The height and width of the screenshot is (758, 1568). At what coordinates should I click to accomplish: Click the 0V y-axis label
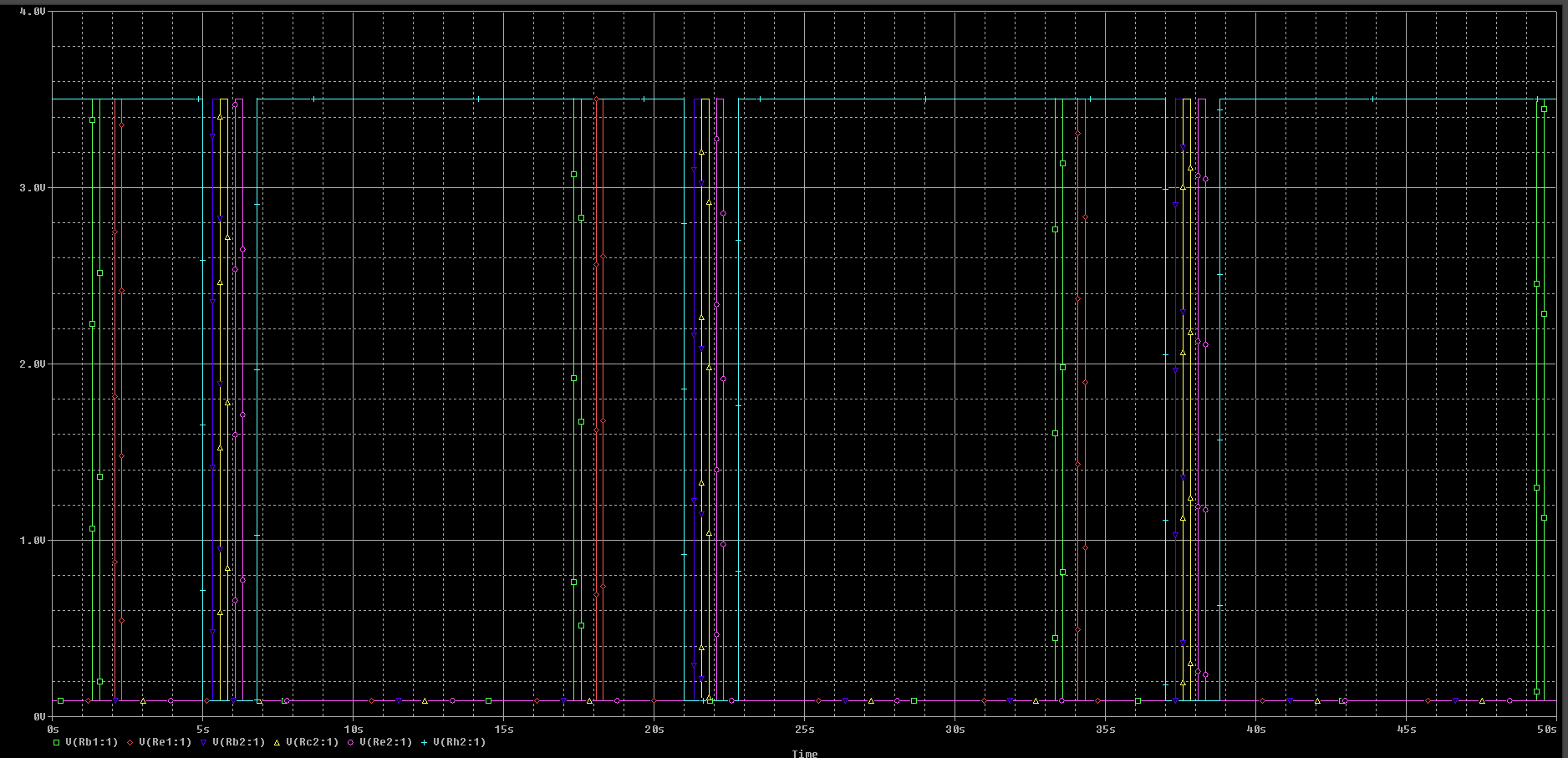tap(39, 717)
